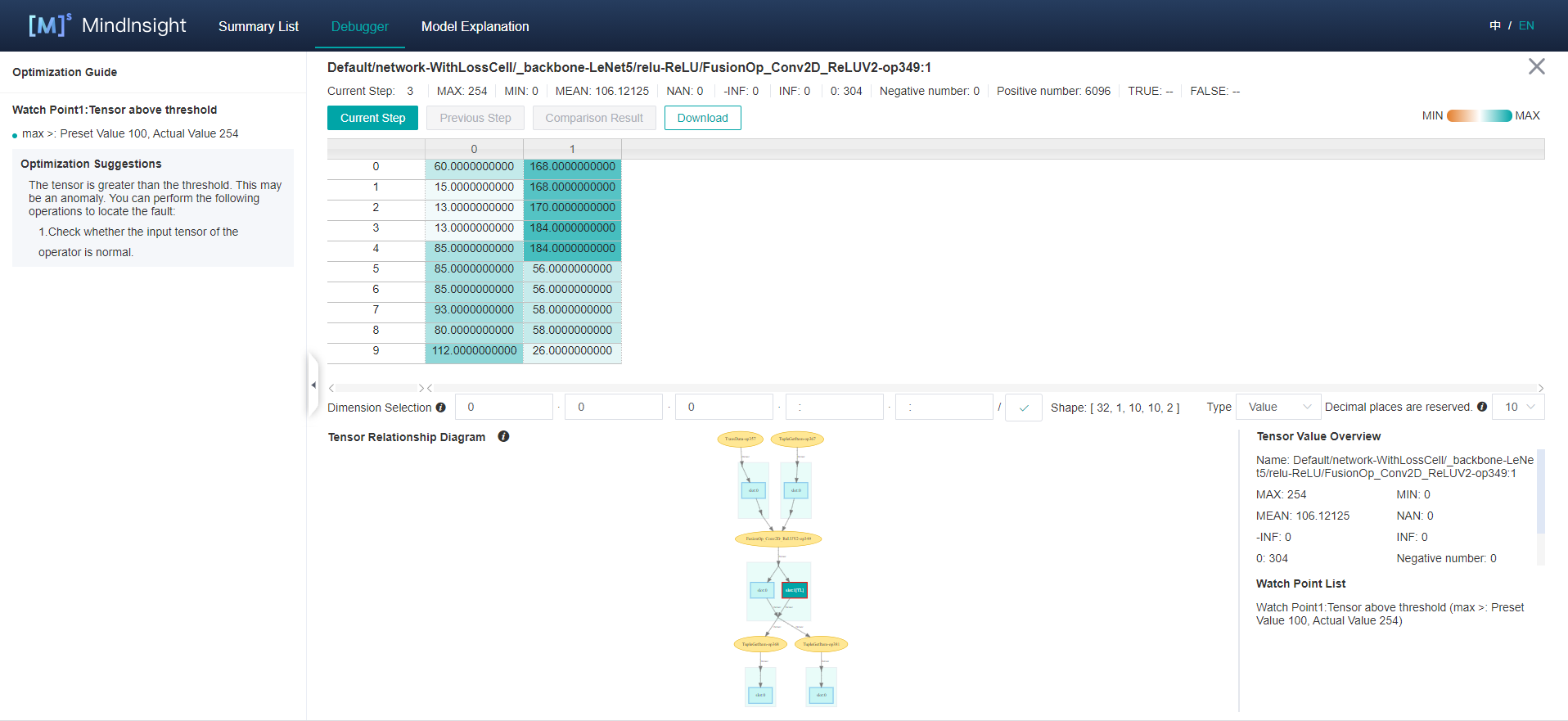Open the decimal places dropdown
The width and height of the screenshot is (1568, 721).
(1518, 407)
